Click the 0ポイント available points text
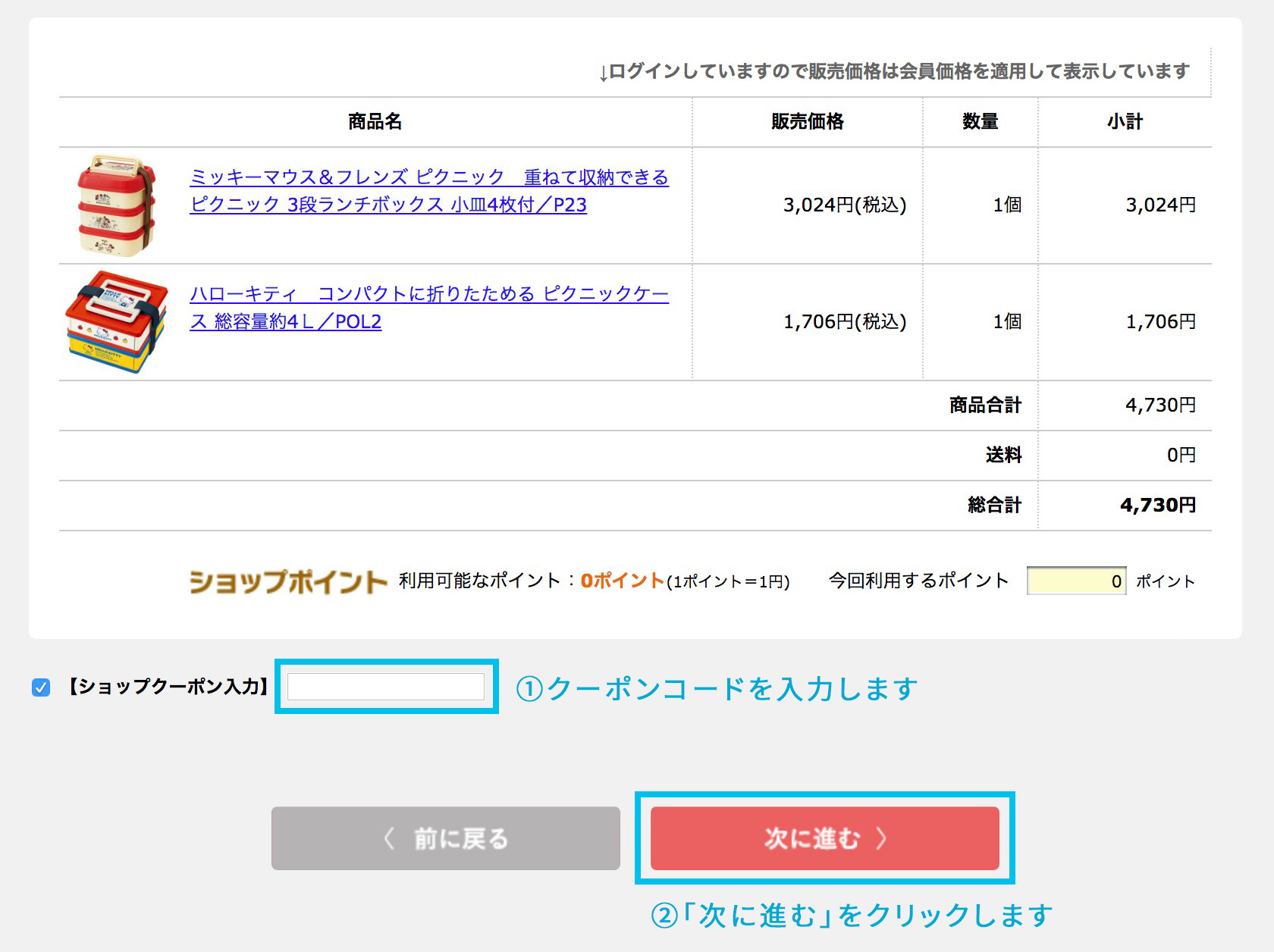Image resolution: width=1274 pixels, height=952 pixels. point(623,581)
